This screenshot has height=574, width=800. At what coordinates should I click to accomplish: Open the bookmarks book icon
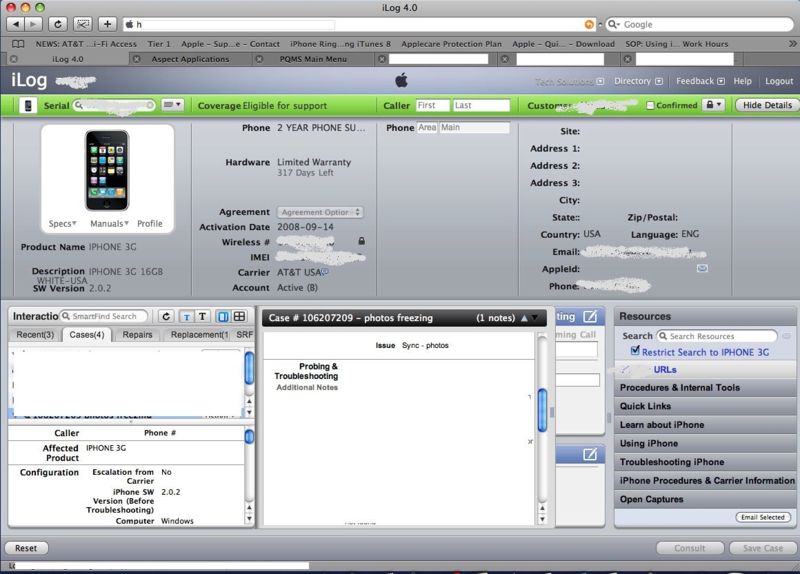pyautogui.click(x=18, y=44)
